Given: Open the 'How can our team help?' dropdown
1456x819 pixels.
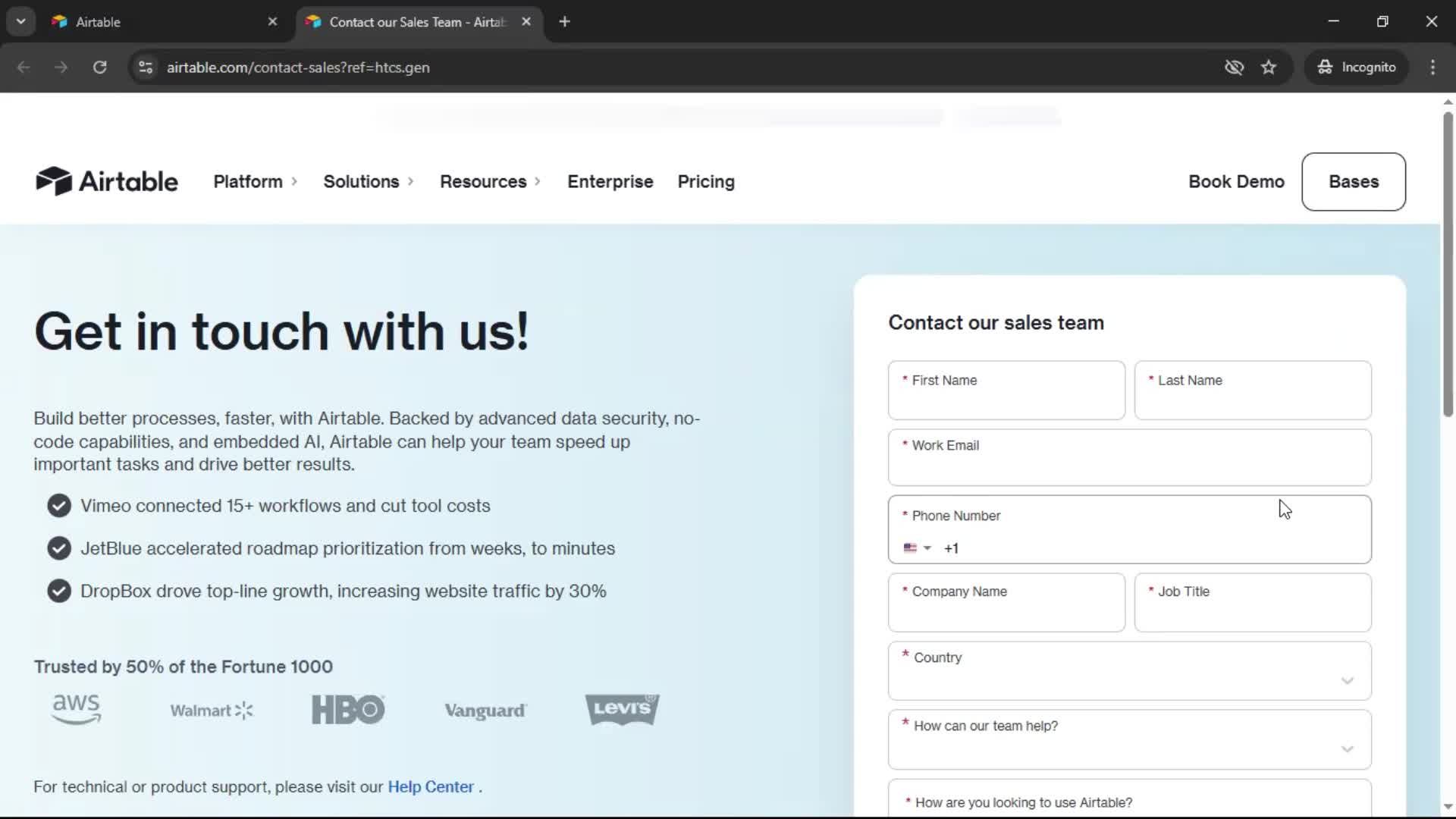Looking at the screenshot, I should point(1129,740).
